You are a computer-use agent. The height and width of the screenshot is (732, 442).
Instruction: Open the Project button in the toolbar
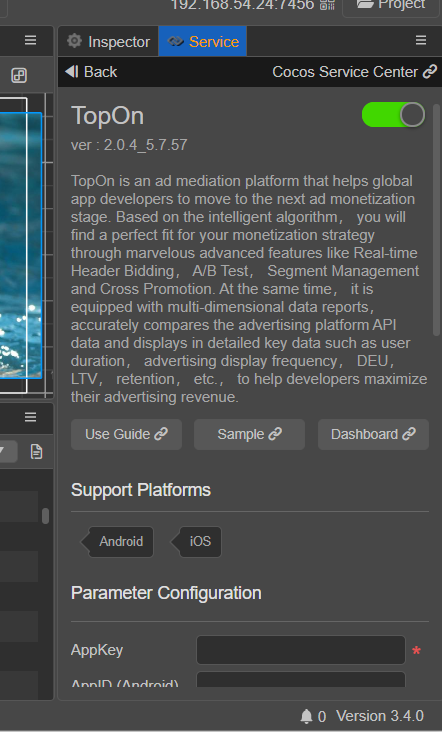click(391, 6)
